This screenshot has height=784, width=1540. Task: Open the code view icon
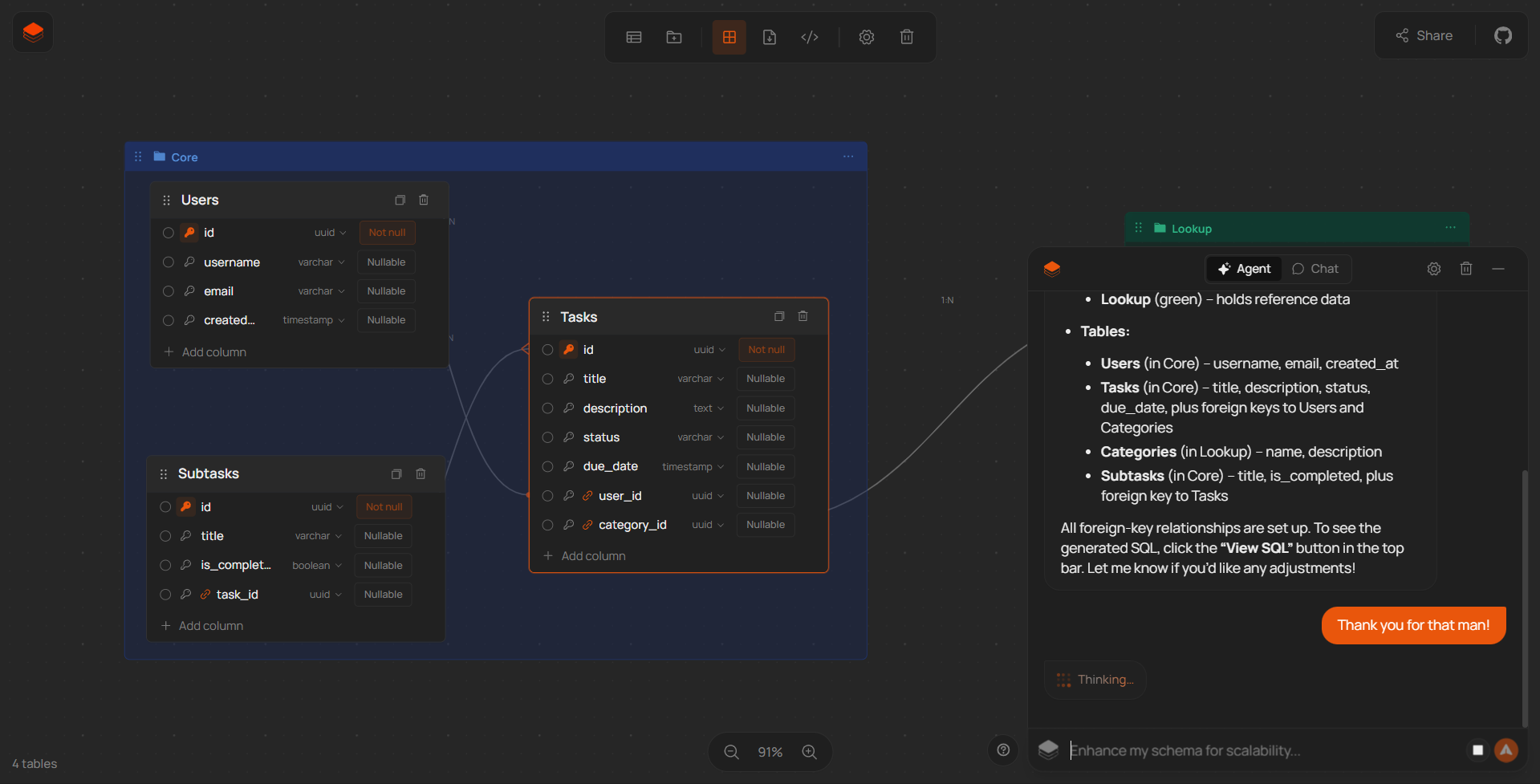pos(810,37)
